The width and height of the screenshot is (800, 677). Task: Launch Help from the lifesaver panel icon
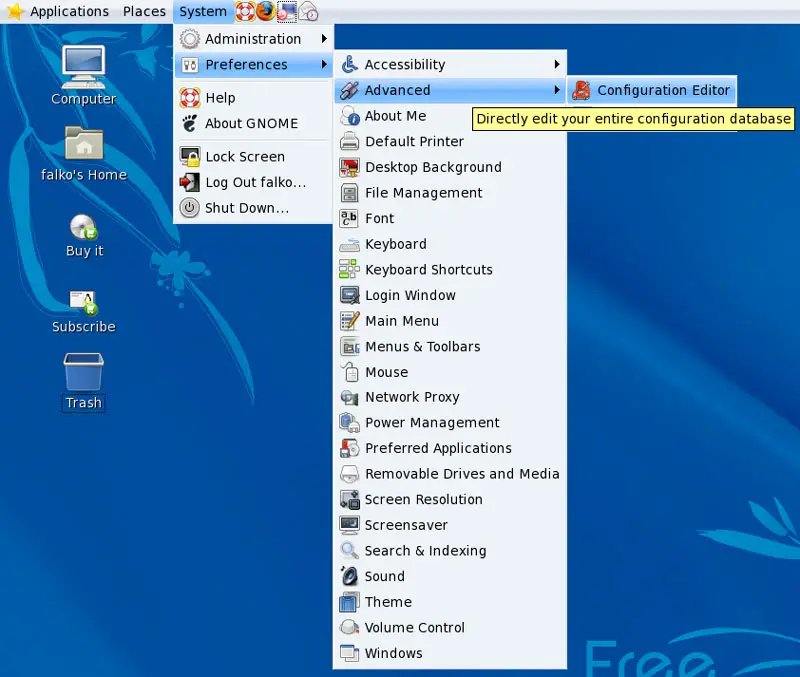[x=245, y=11]
